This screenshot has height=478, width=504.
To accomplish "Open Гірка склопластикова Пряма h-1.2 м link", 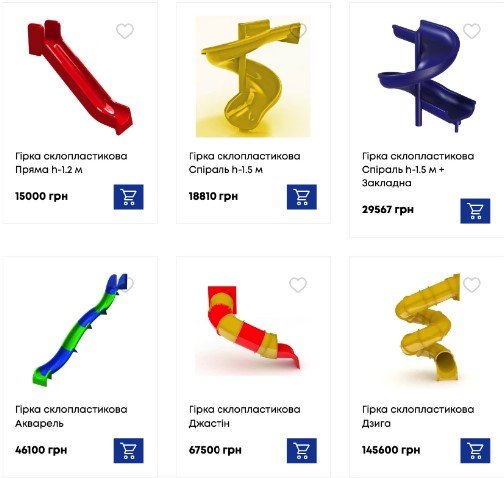I will pyautogui.click(x=71, y=163).
